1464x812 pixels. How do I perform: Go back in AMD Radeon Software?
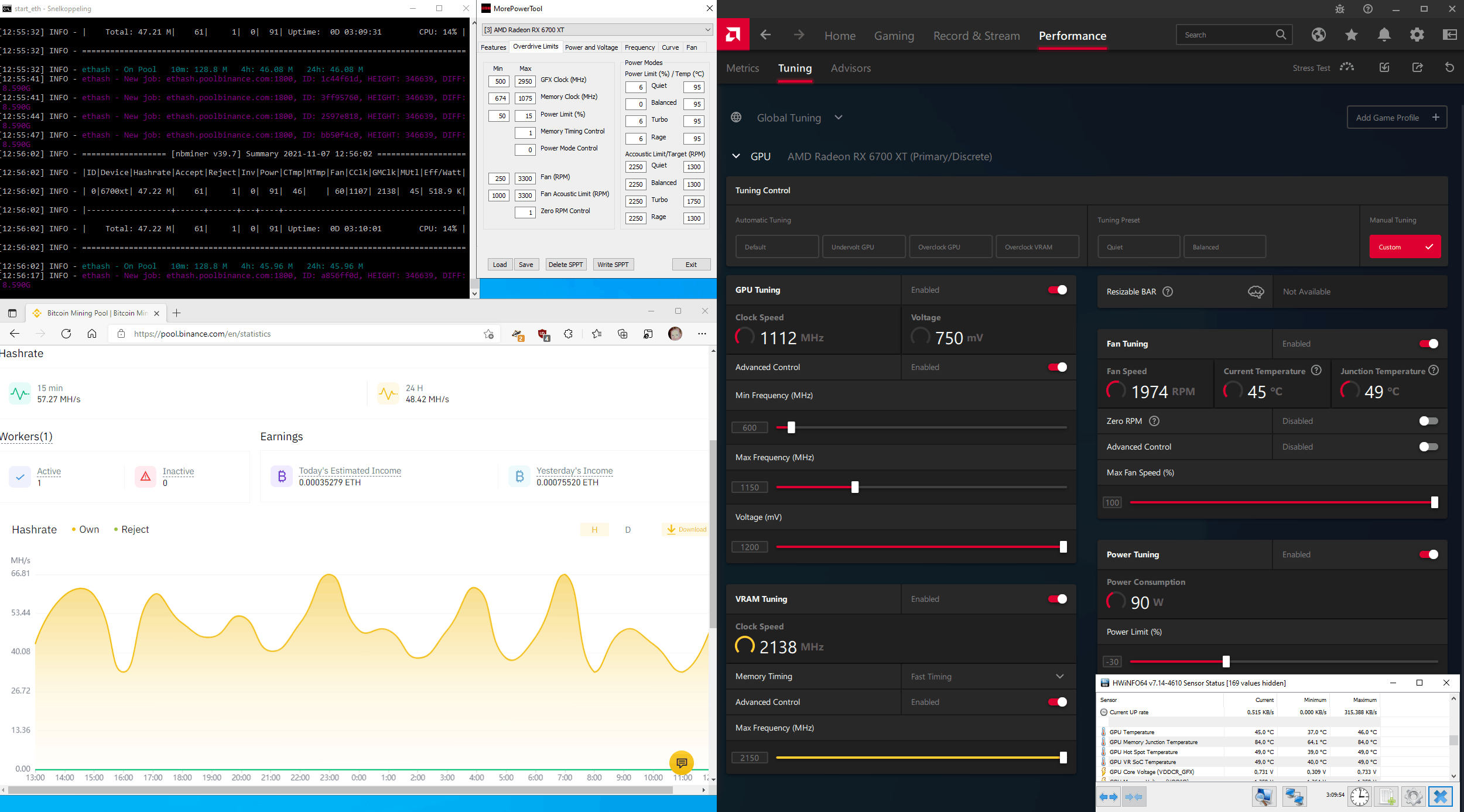click(x=765, y=35)
